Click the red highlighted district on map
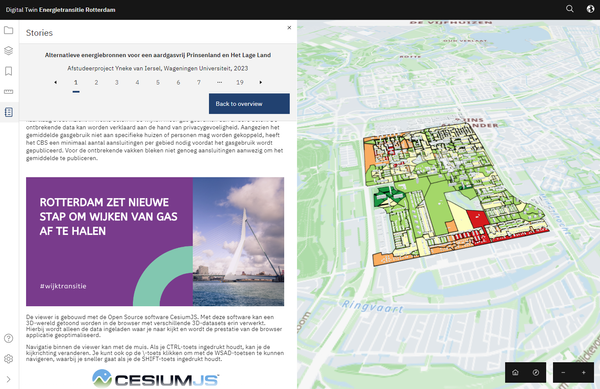 (x=478, y=219)
